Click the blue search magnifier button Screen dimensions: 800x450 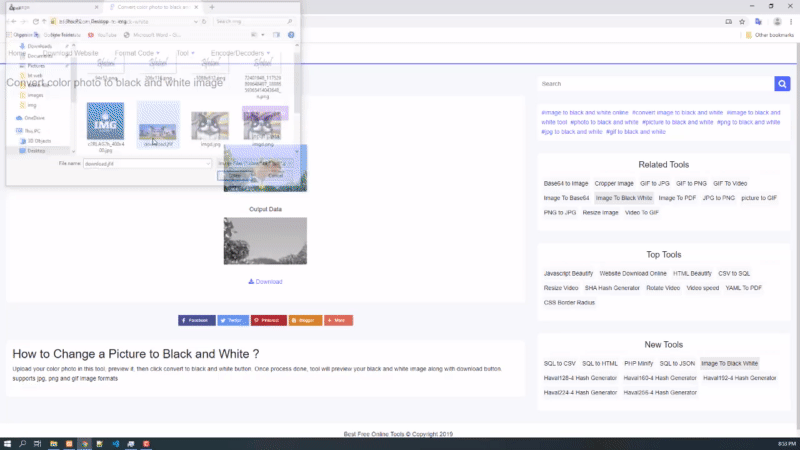[x=782, y=84]
